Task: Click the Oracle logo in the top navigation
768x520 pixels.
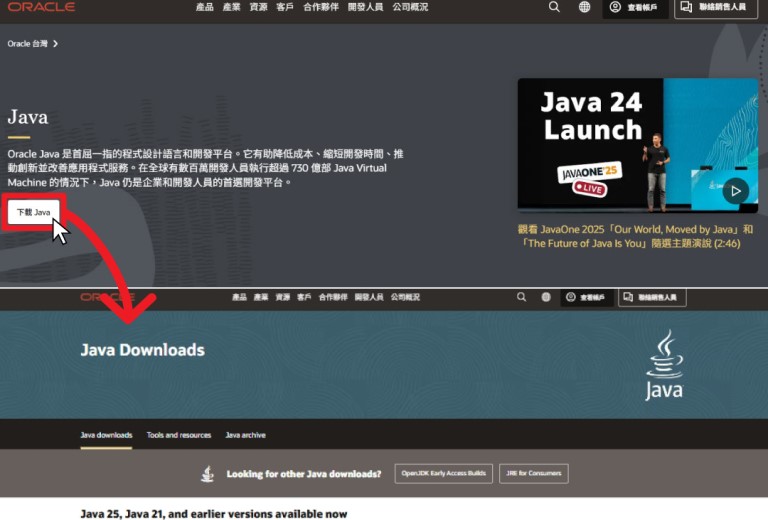Action: [41, 7]
